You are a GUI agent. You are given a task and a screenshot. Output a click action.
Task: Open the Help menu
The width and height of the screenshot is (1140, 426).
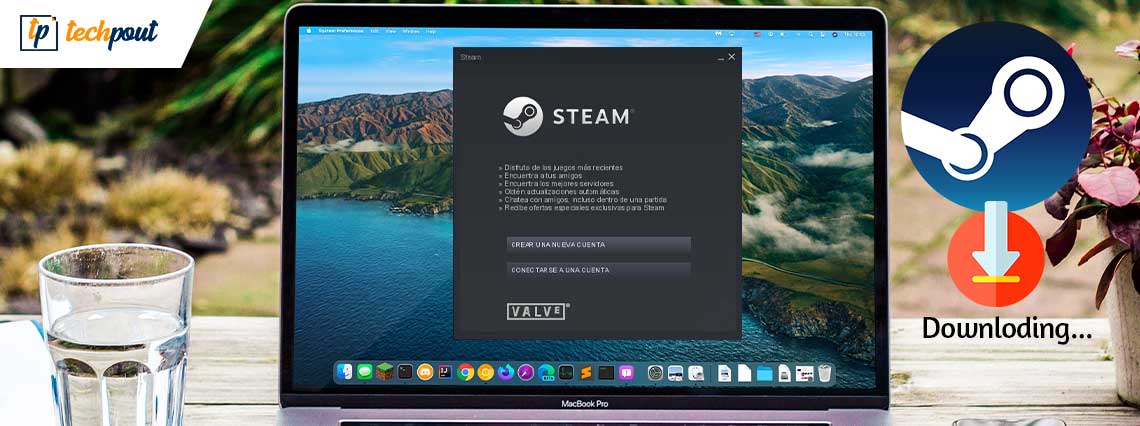(431, 32)
